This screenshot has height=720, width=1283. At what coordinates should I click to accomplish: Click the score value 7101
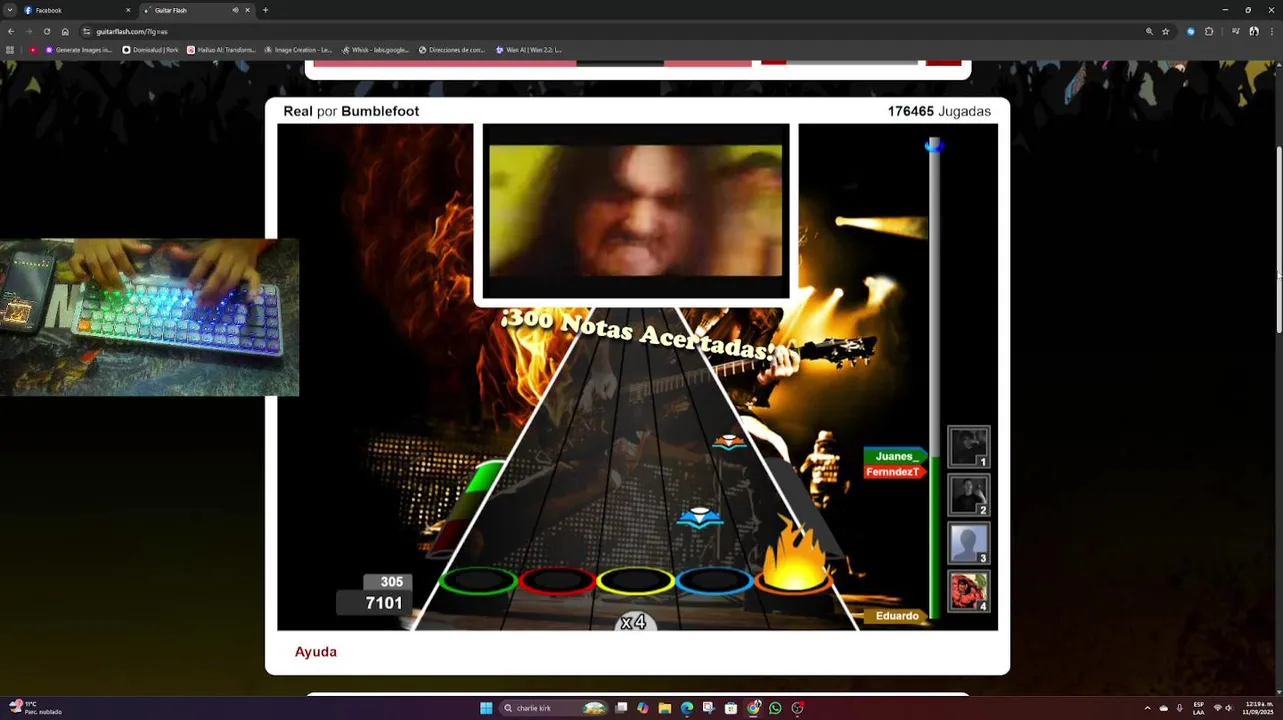pos(384,603)
